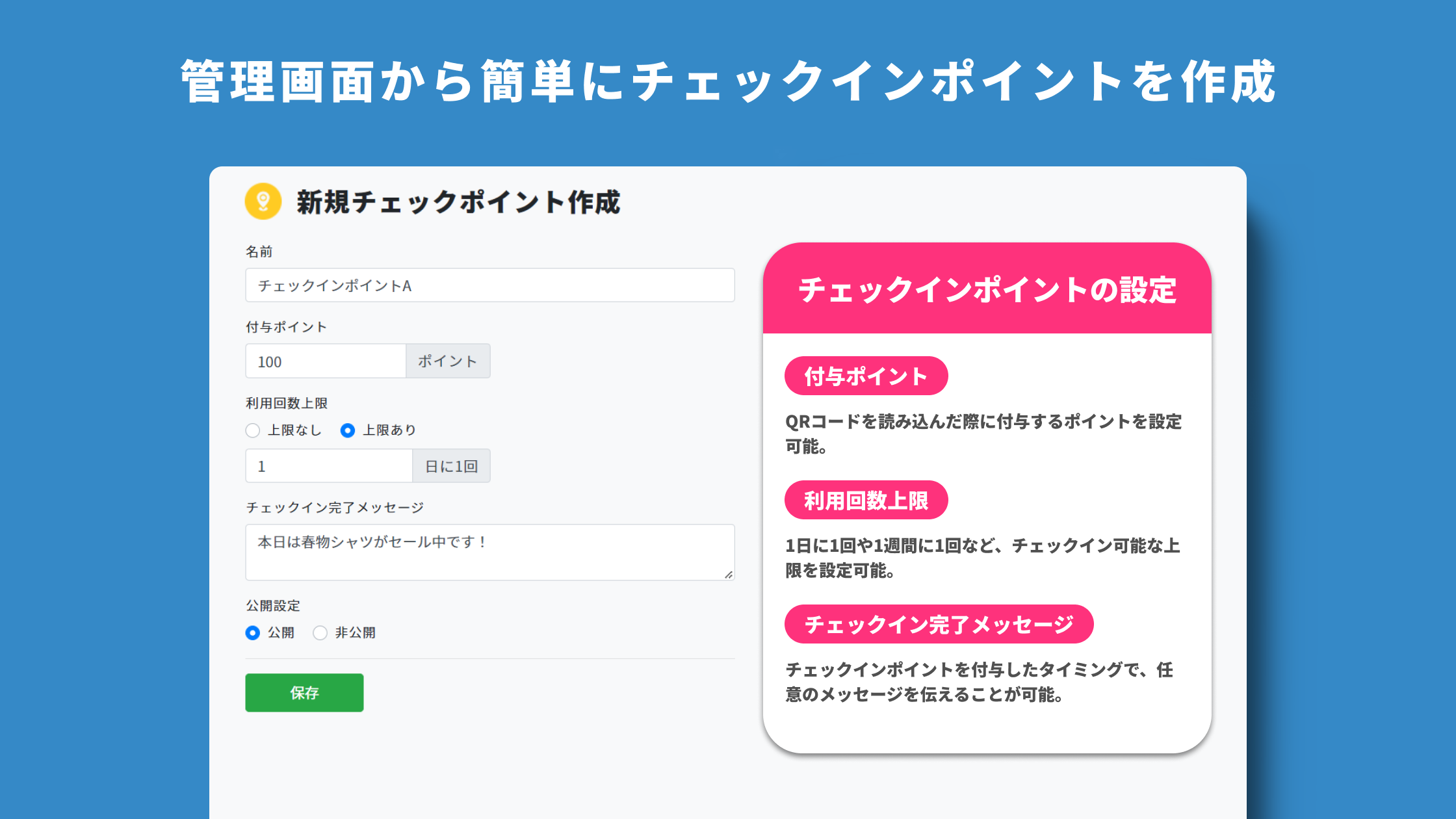Select the 公開 radio option

[x=252, y=632]
